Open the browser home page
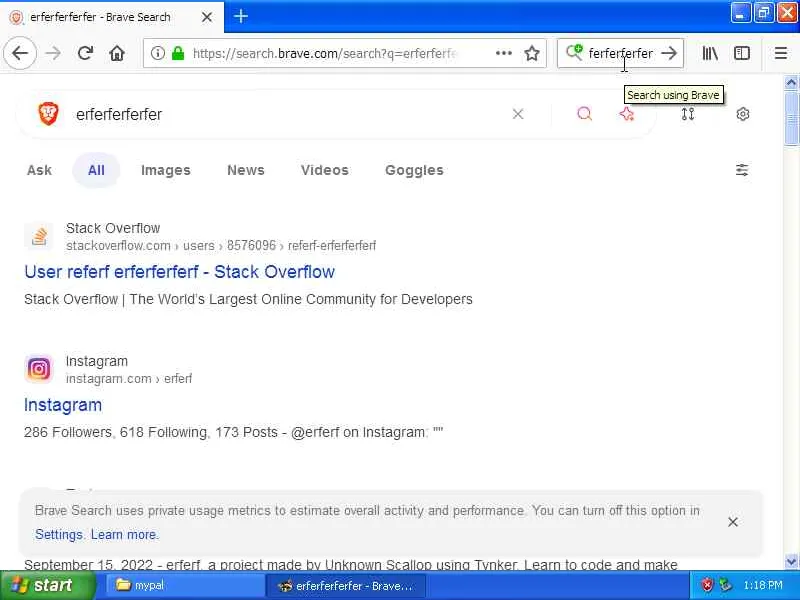The width and height of the screenshot is (800, 600). [117, 53]
